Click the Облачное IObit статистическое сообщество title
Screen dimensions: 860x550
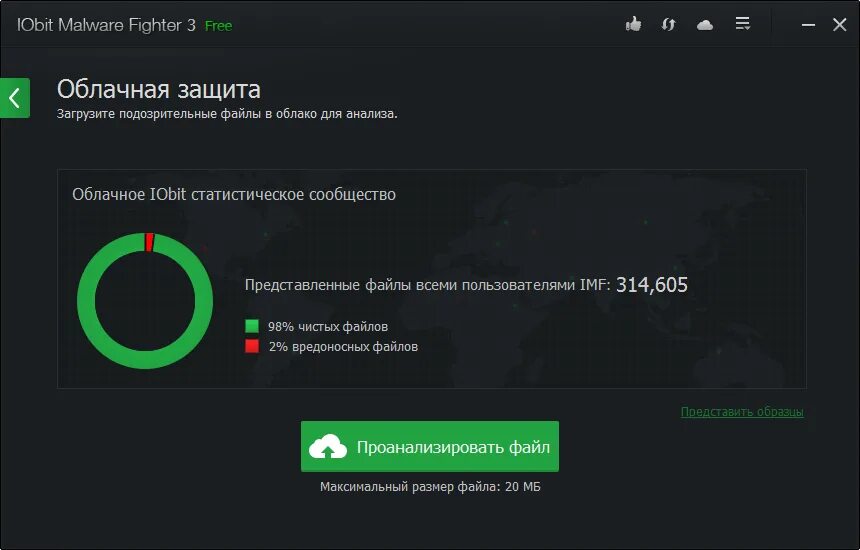[x=234, y=195]
